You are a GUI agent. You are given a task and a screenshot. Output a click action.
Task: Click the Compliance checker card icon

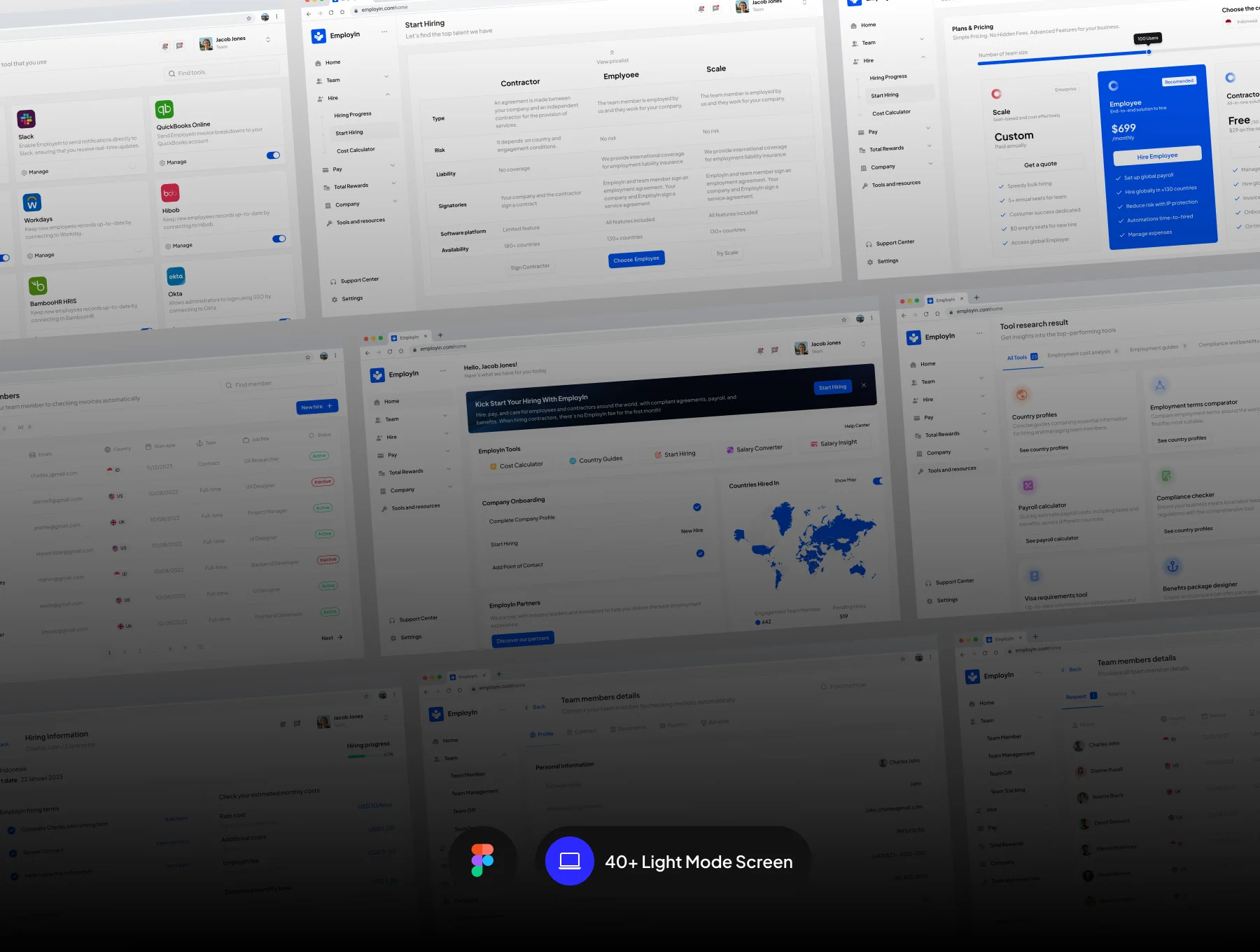coord(1166,476)
